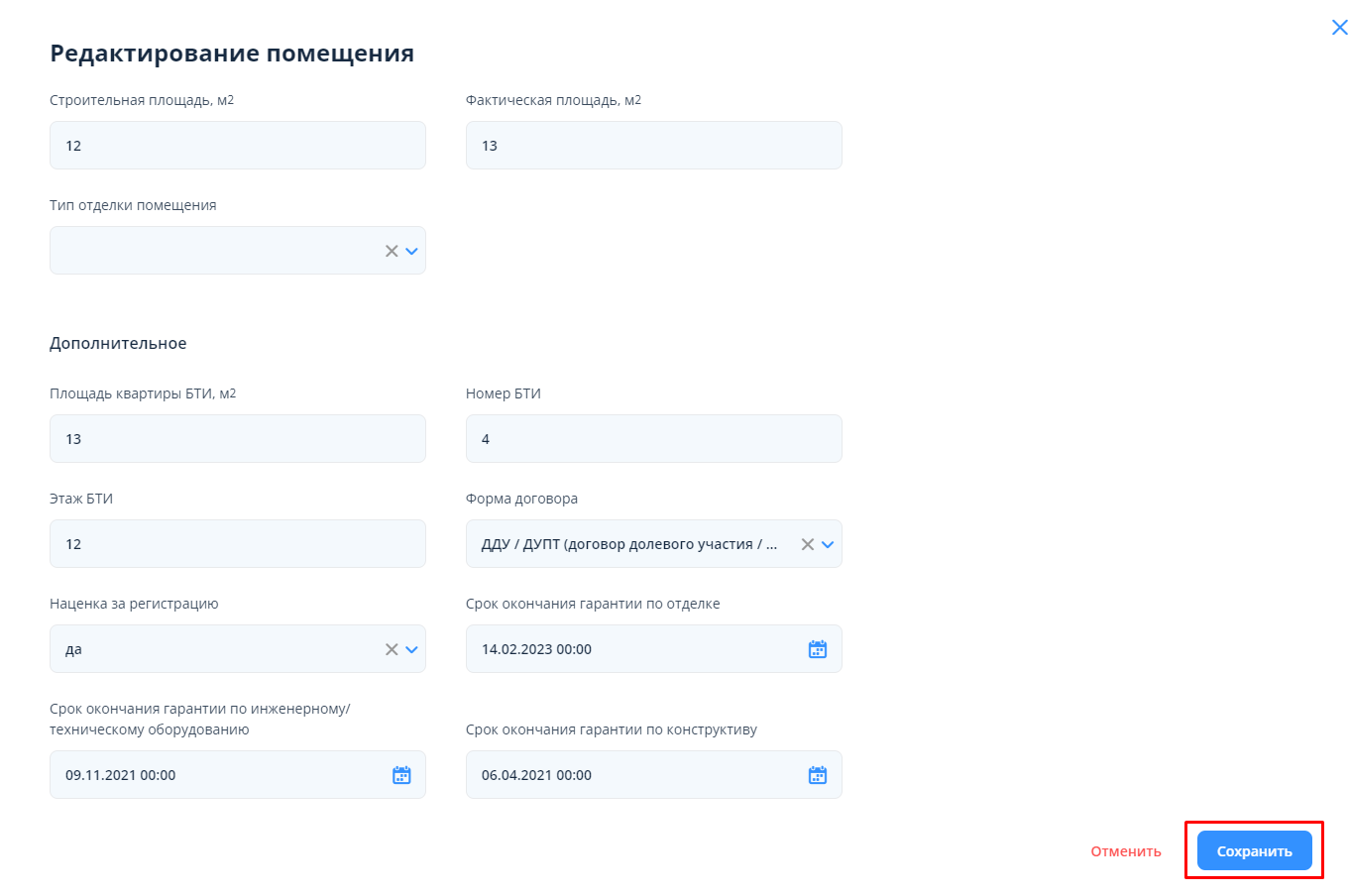Screen dimensions: 1350x896
Task: Click the date text 09.11.2021 00:00
Action: (120, 775)
